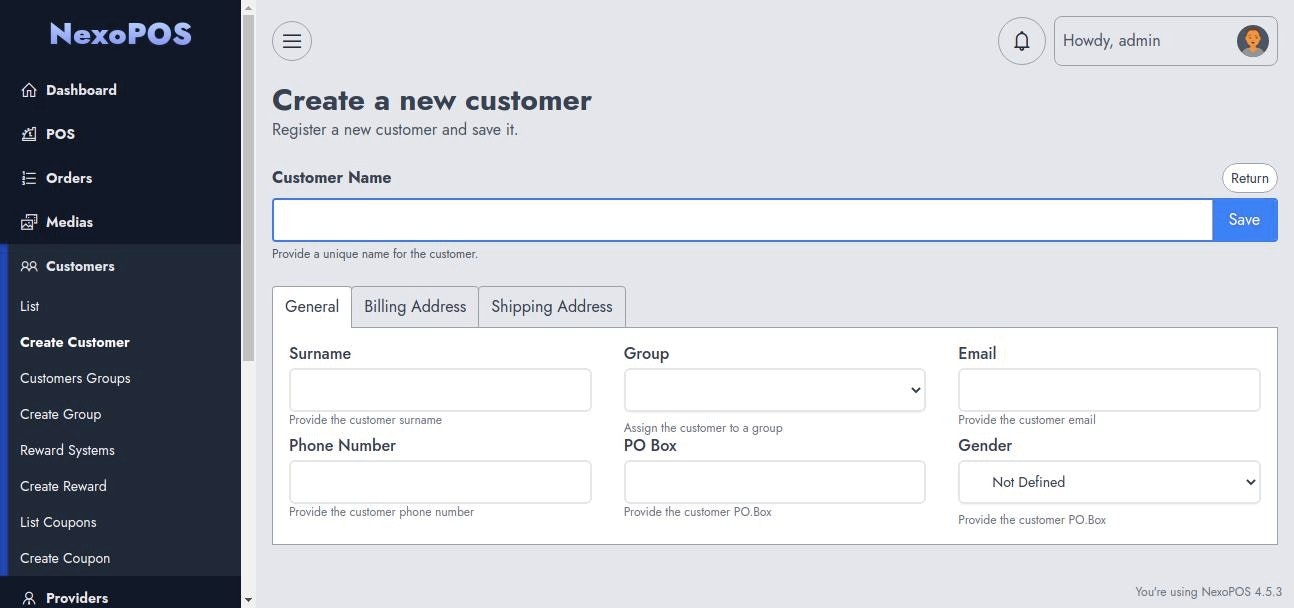Click the Customers group icon
The width and height of the screenshot is (1294, 608).
coord(29,266)
